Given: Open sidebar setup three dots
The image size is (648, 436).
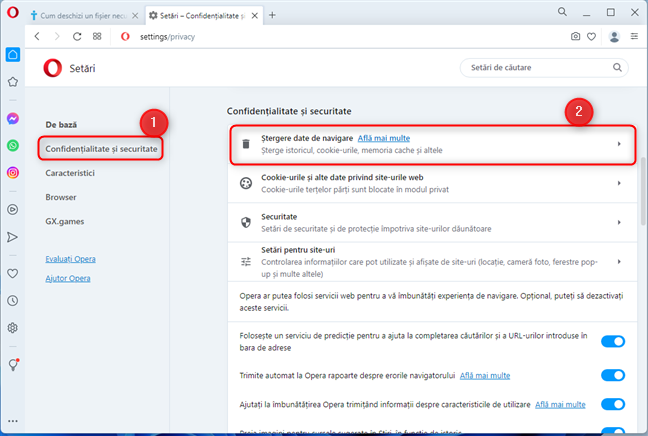Looking at the screenshot, I should click(x=13, y=421).
